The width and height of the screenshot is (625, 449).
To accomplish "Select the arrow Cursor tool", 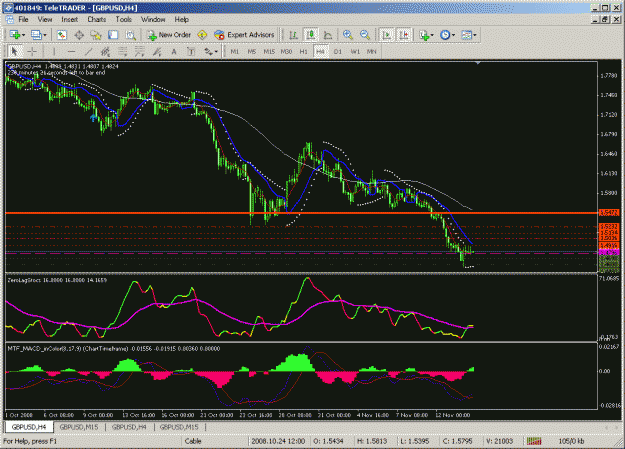I will pos(14,51).
